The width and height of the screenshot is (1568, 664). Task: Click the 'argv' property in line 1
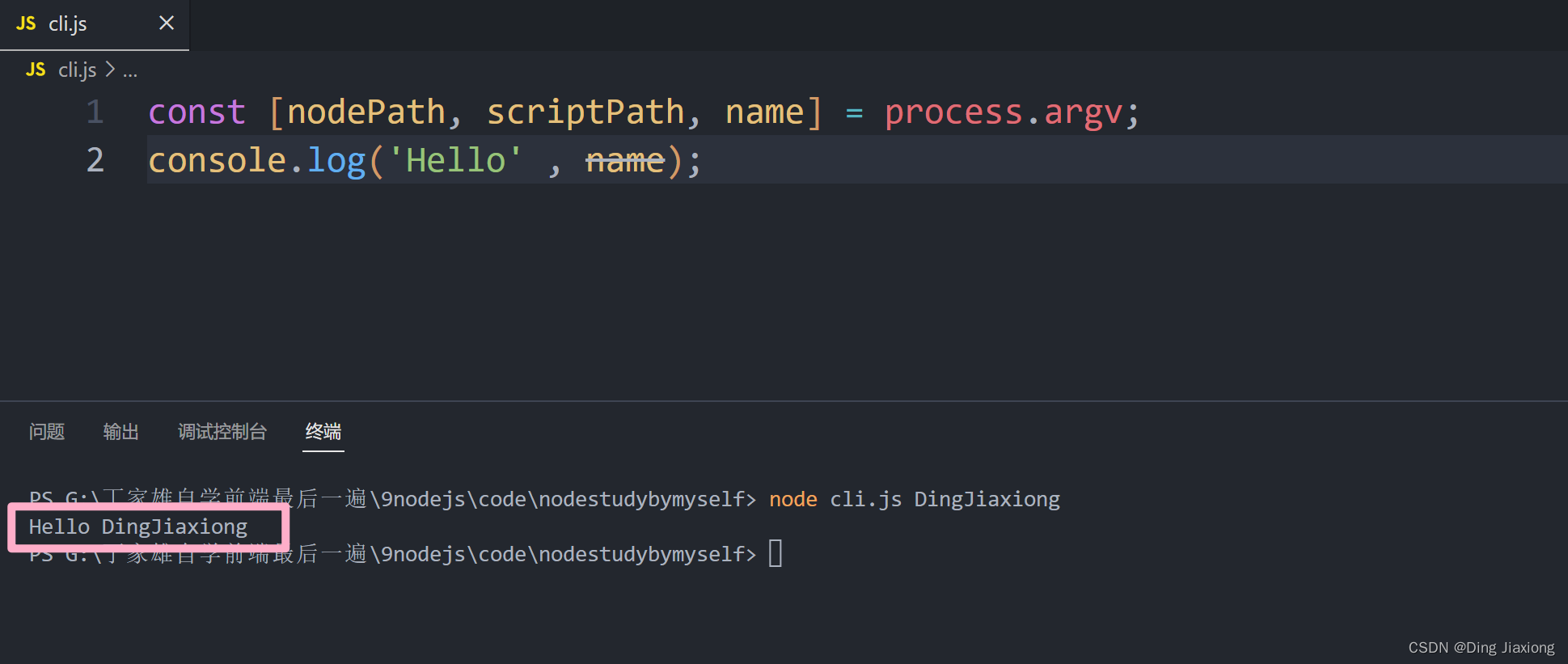pos(1084,113)
